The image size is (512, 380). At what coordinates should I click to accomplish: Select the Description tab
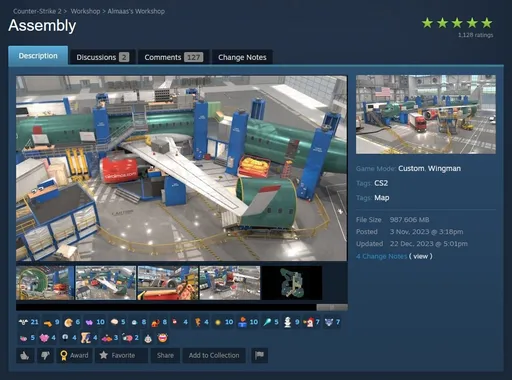[x=38, y=55]
